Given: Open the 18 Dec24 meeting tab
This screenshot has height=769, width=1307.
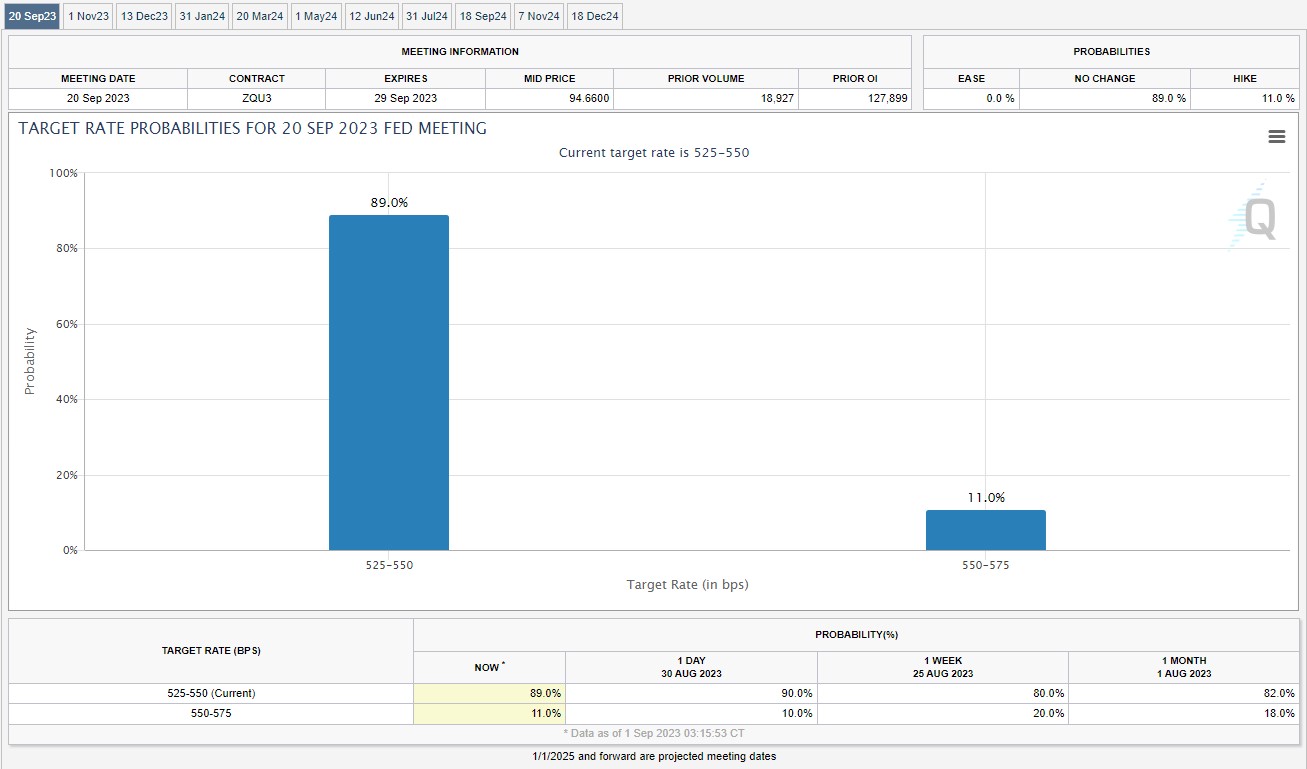Looking at the screenshot, I should click(595, 16).
